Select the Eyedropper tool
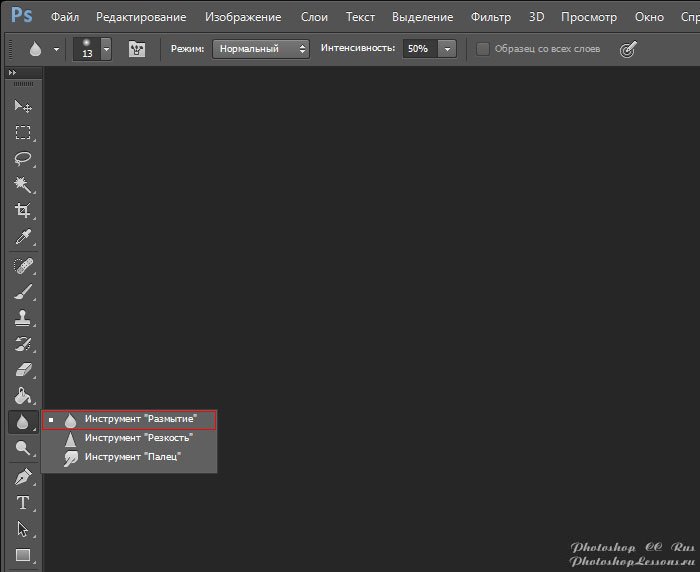The width and height of the screenshot is (700, 572). (22, 237)
